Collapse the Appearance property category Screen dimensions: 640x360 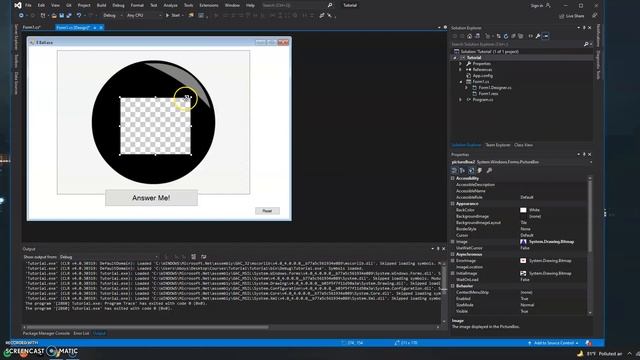(453, 204)
